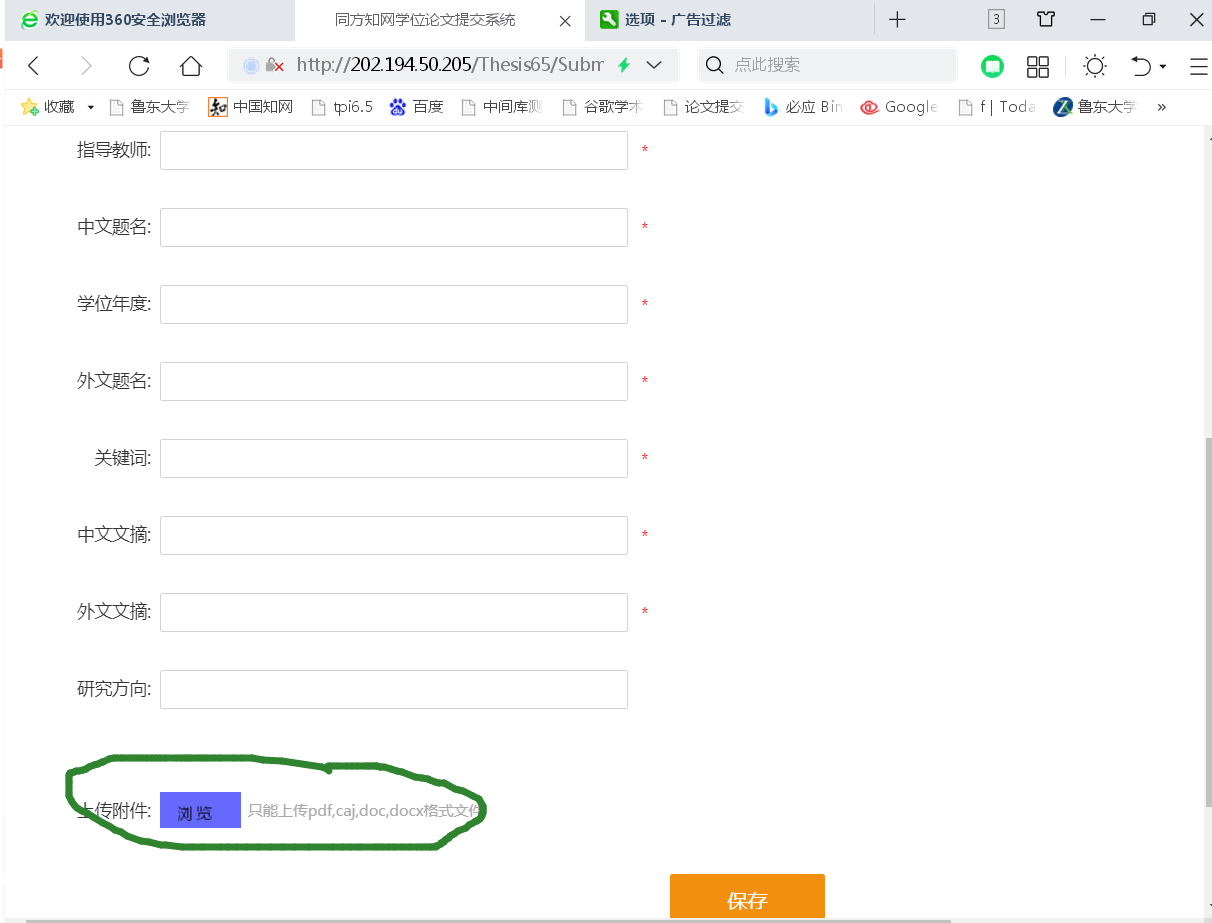Click the 学位年度 input field
Viewport: 1212px width, 923px height.
(394, 304)
